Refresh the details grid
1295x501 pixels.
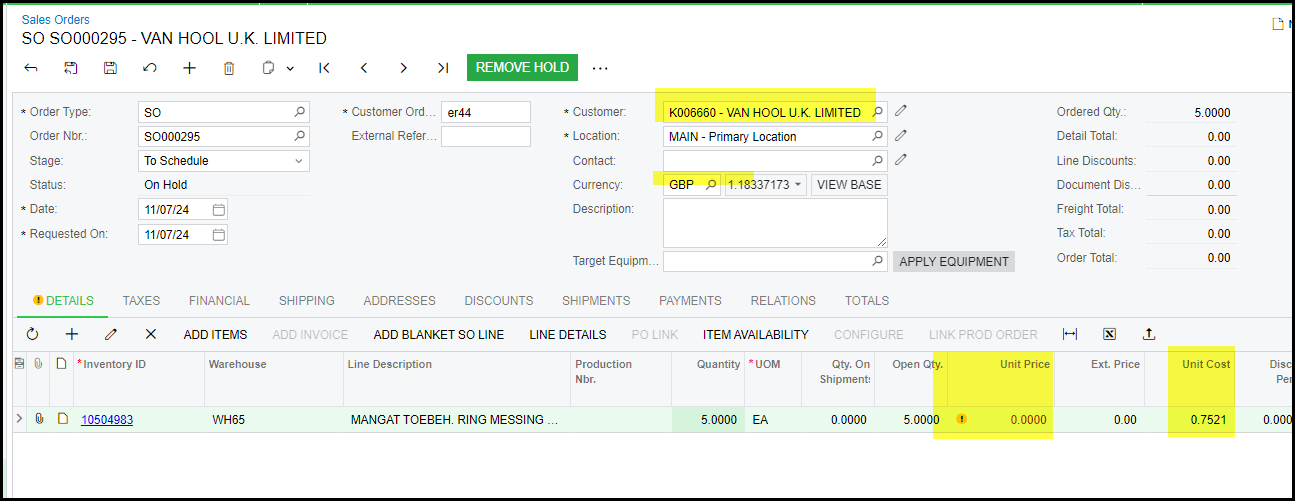tap(32, 334)
